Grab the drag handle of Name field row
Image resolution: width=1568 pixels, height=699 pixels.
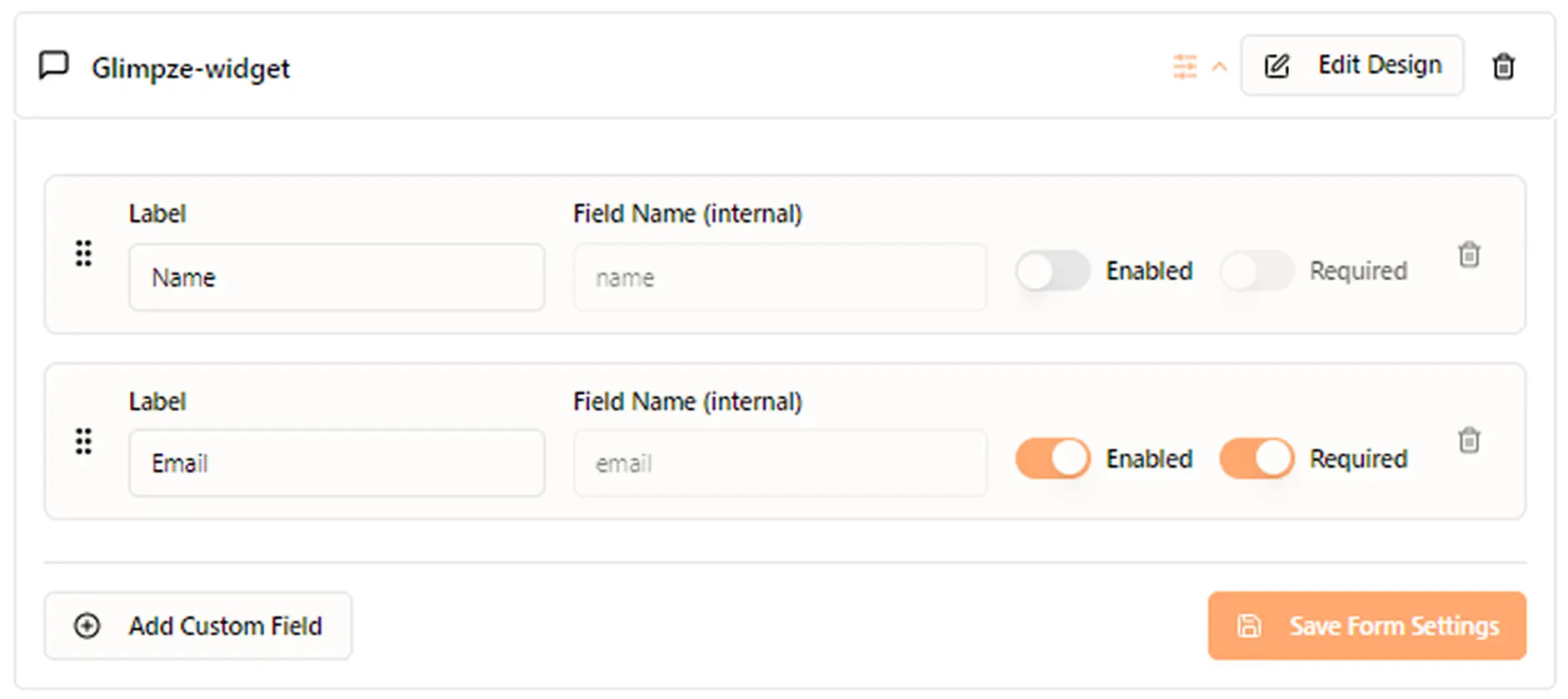pos(83,253)
